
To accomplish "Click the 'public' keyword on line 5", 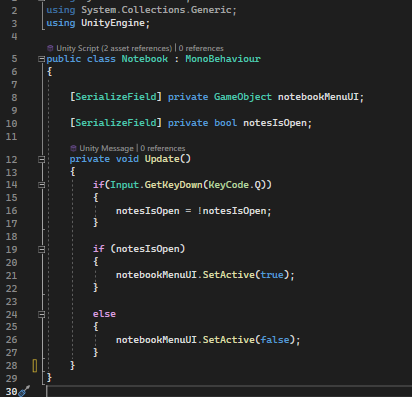I will (x=64, y=59).
